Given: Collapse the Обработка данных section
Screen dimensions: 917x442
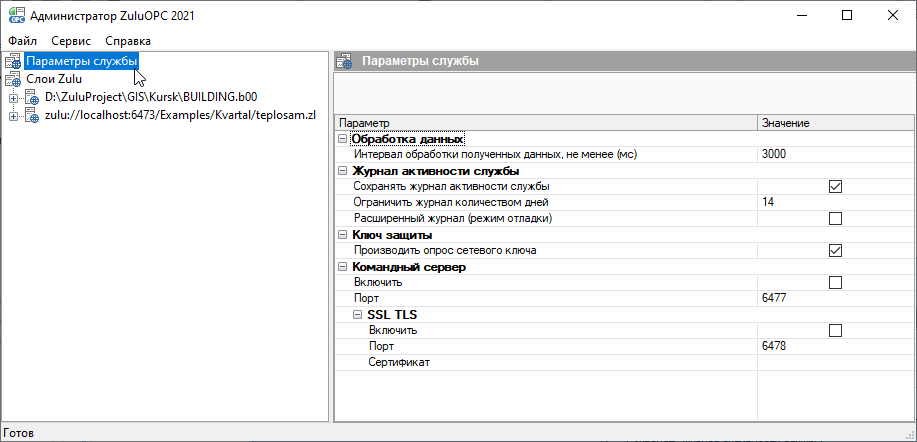Looking at the screenshot, I should click(343, 139).
